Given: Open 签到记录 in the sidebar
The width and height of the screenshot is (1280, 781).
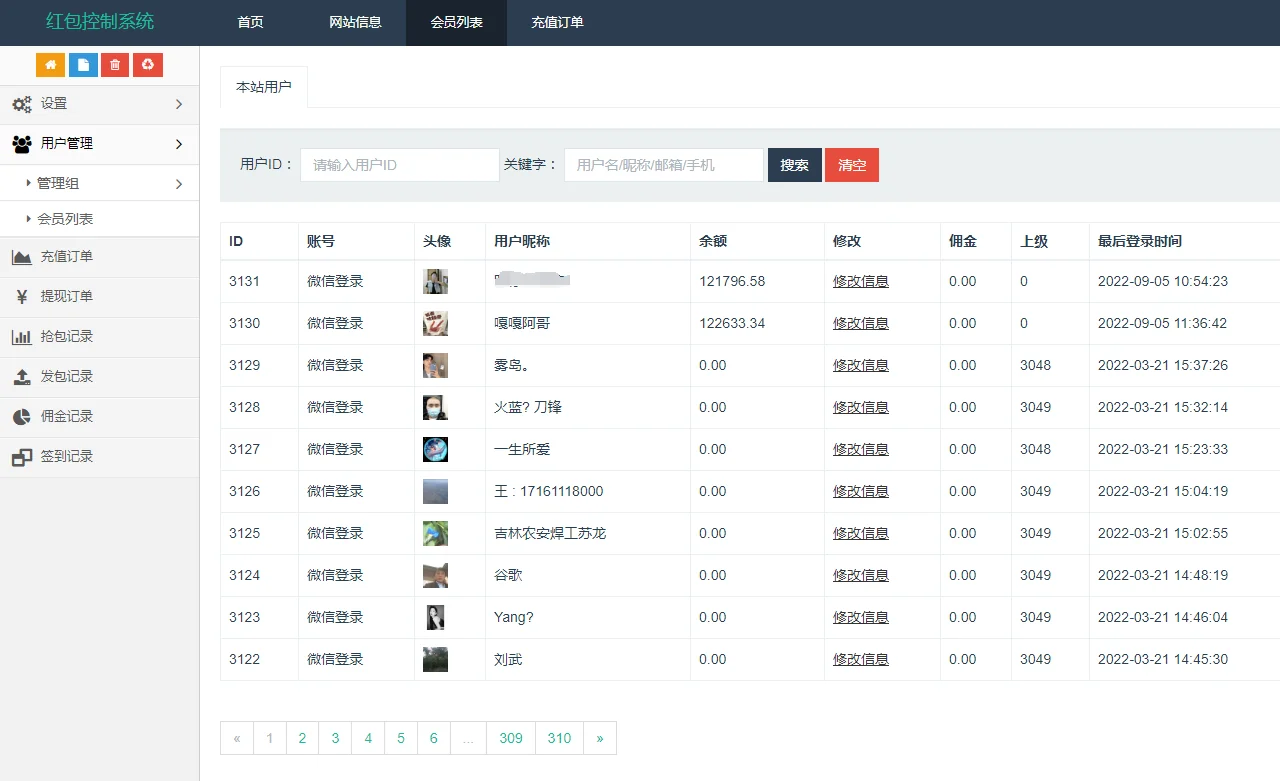Looking at the screenshot, I should (66, 457).
